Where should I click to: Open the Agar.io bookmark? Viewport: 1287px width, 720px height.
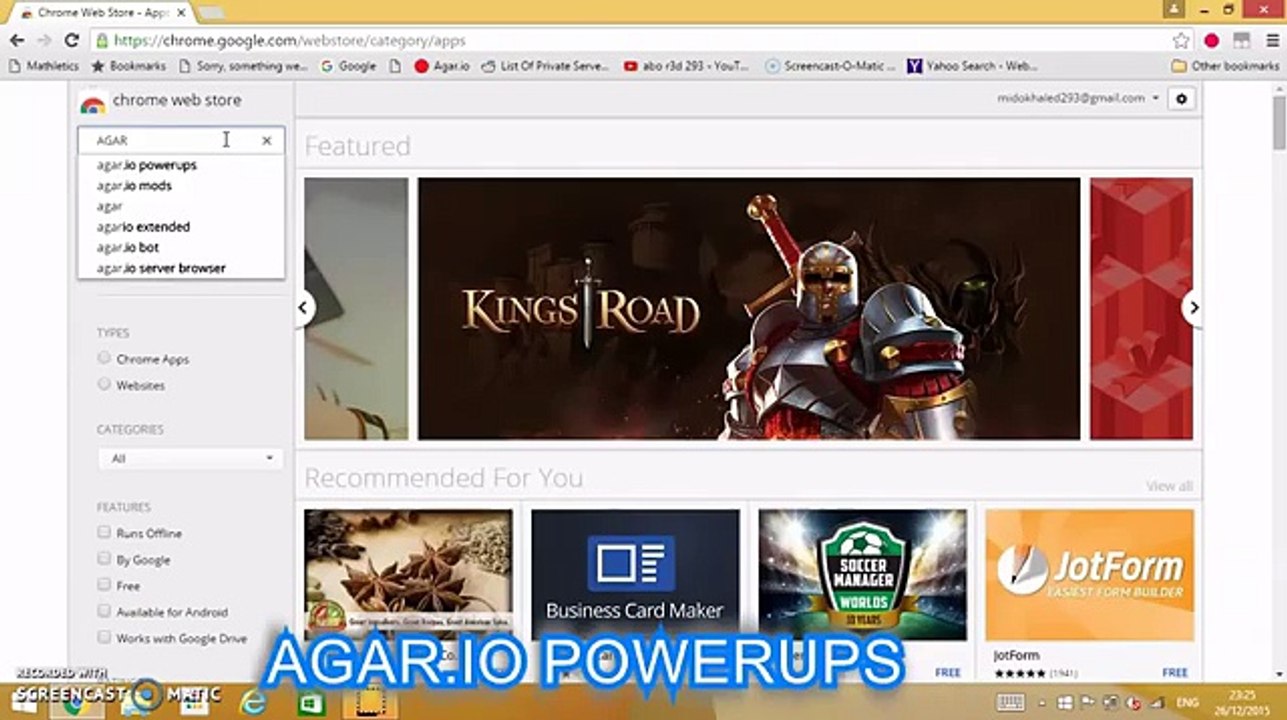pyautogui.click(x=442, y=66)
